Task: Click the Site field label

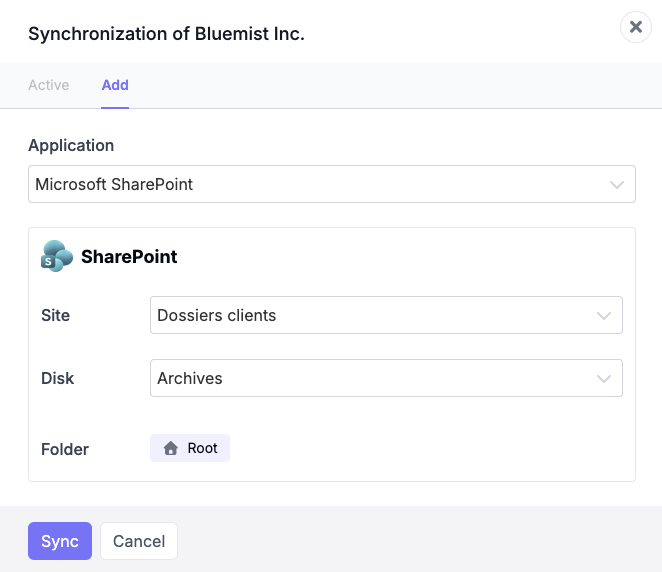Action: click(x=55, y=315)
